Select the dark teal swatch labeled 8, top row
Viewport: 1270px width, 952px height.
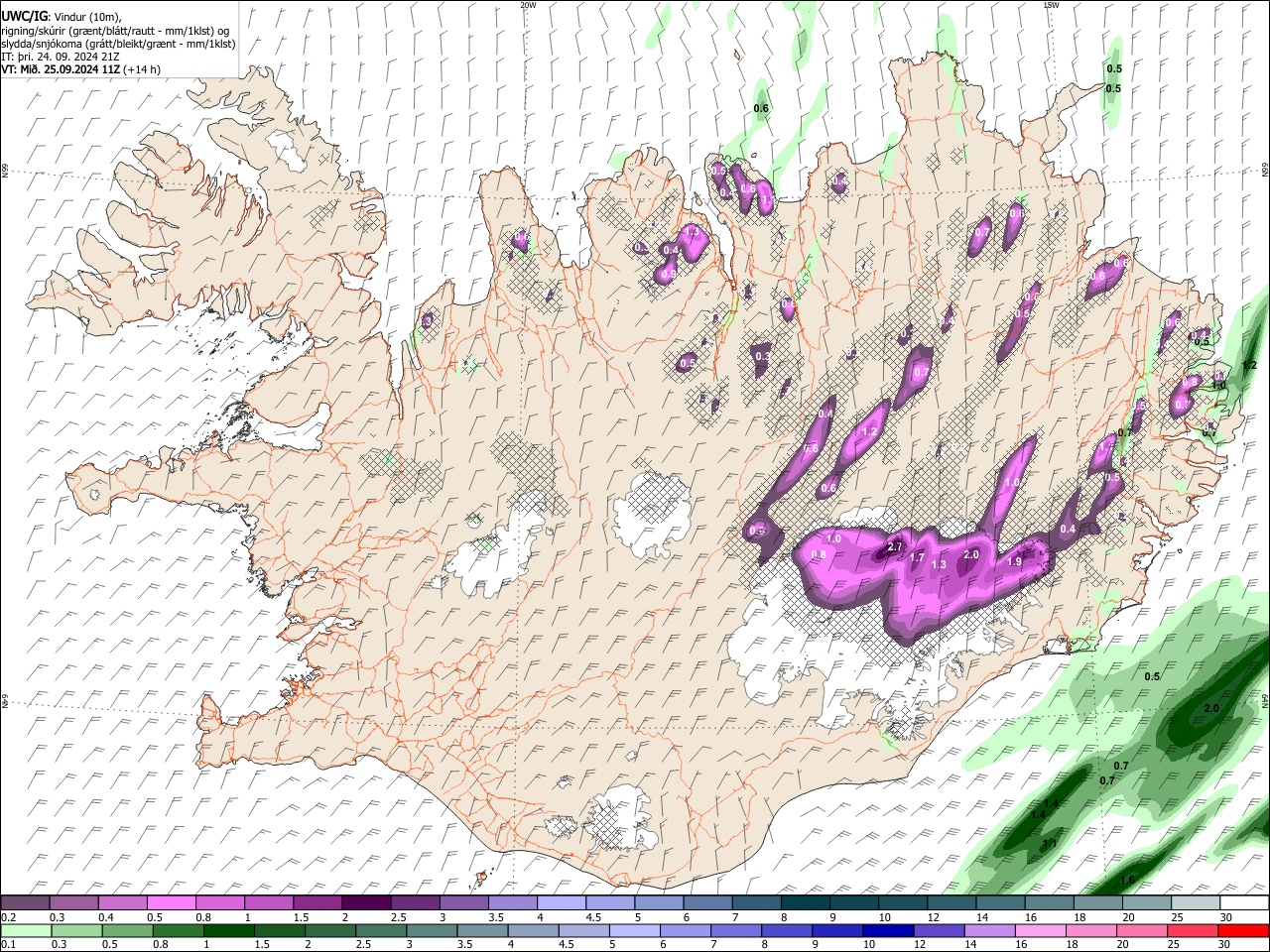point(804,902)
